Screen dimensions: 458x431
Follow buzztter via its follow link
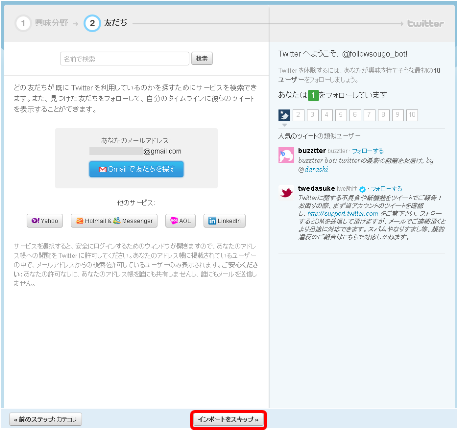[367, 151]
